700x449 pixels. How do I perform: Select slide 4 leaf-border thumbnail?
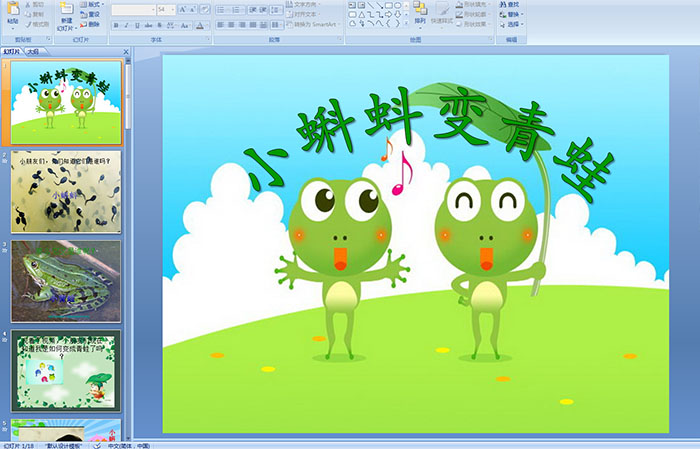[66, 370]
